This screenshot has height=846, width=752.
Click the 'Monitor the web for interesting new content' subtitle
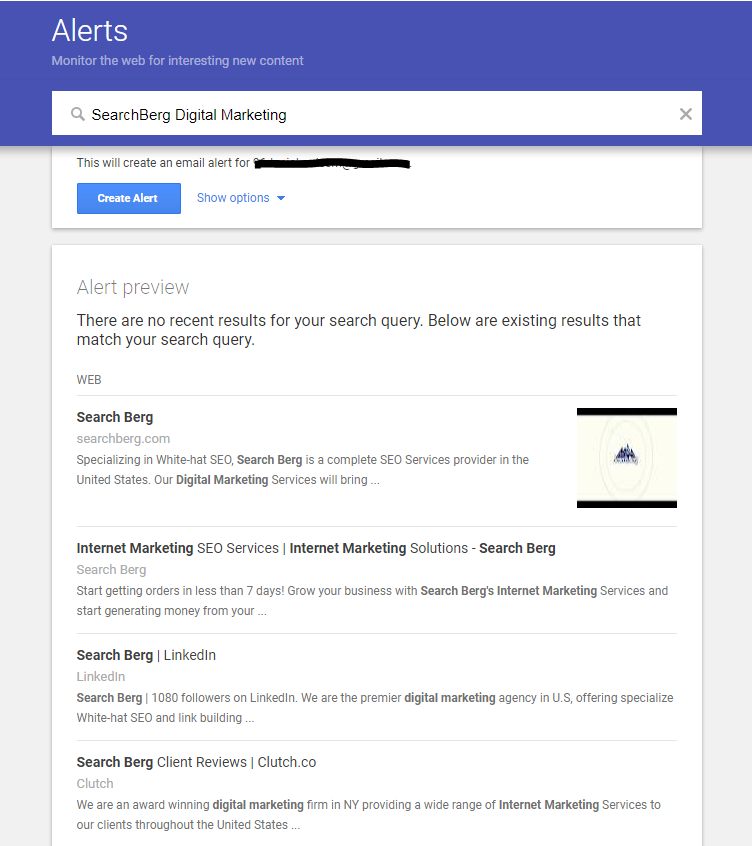pyautogui.click(x=177, y=60)
